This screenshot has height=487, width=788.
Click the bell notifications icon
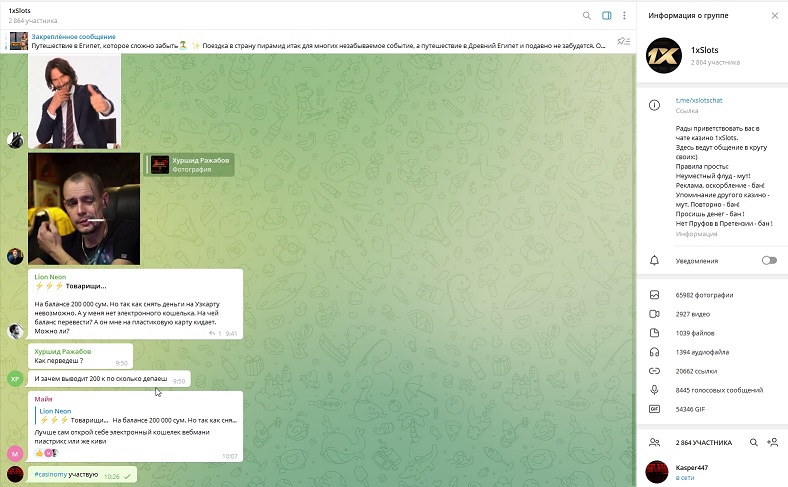click(654, 260)
